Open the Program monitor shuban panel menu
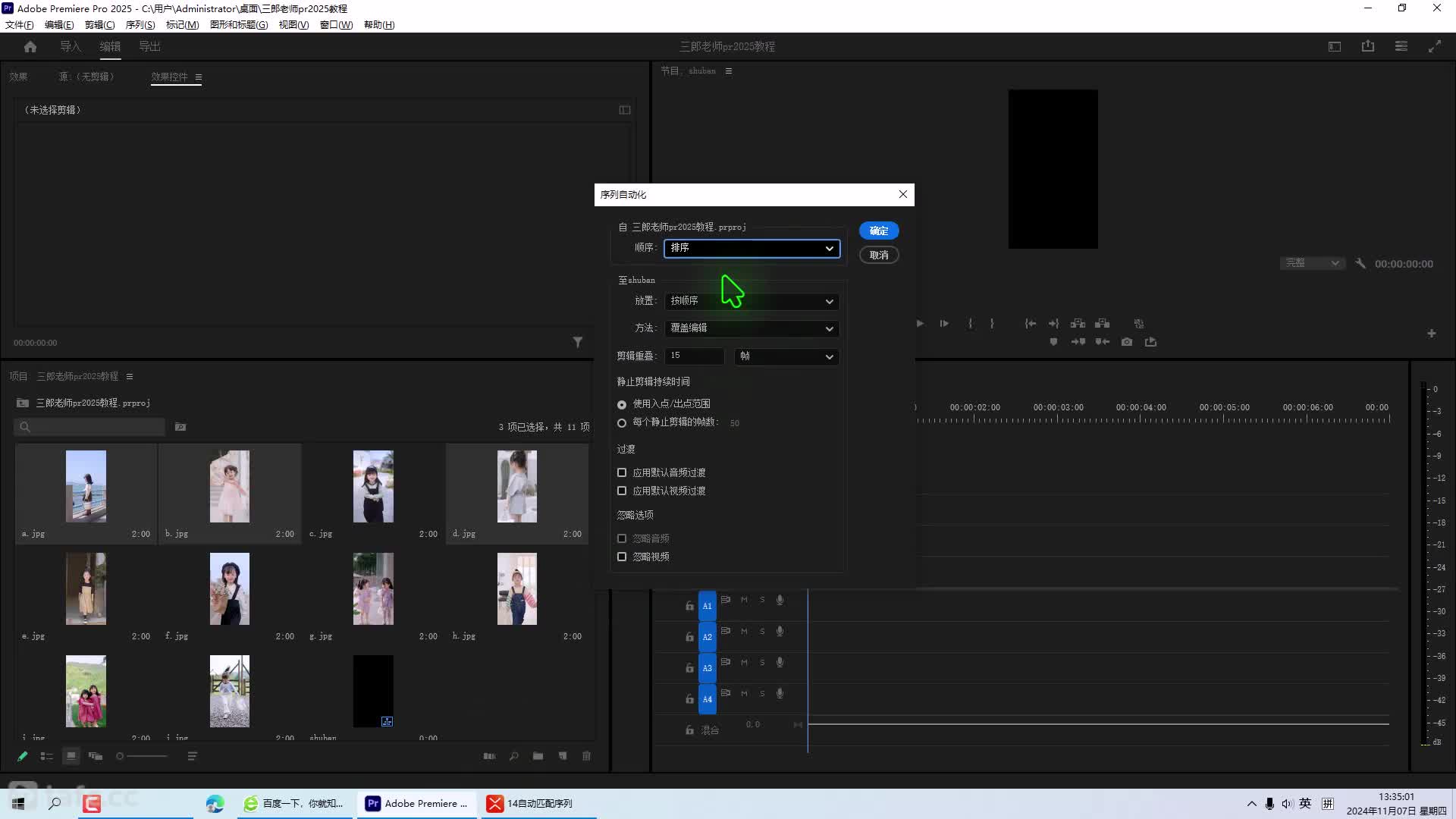The width and height of the screenshot is (1456, 819). click(729, 71)
